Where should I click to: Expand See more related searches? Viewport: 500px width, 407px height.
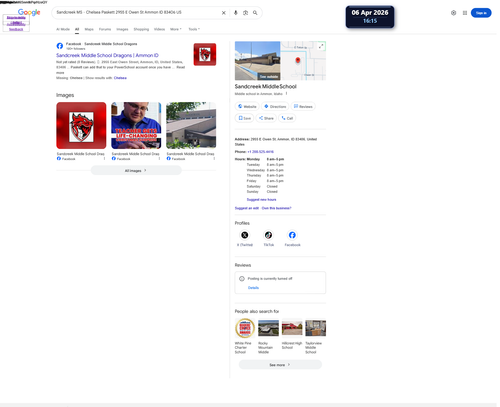[280, 365]
